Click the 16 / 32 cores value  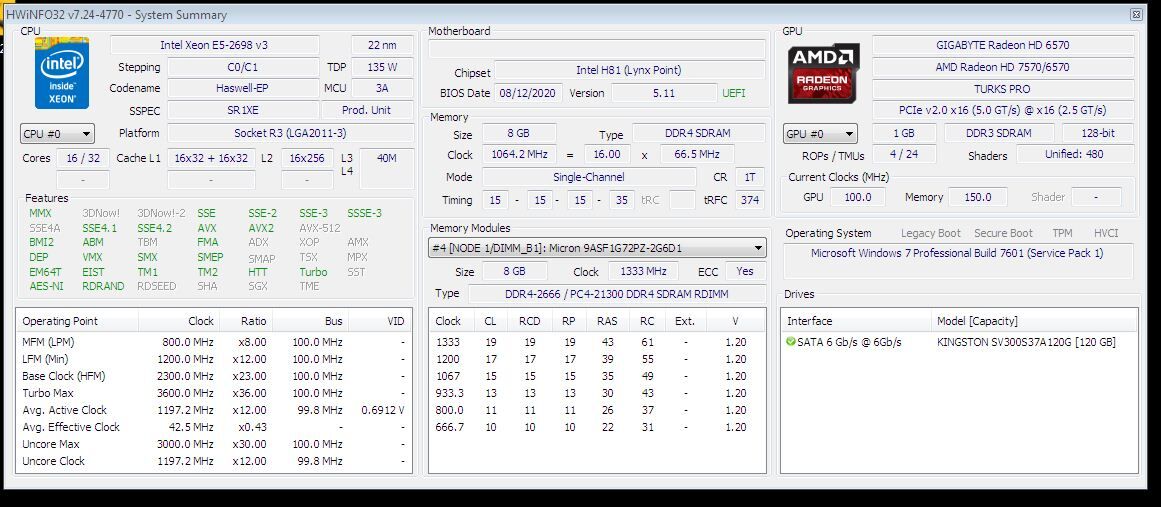pyautogui.click(x=83, y=158)
